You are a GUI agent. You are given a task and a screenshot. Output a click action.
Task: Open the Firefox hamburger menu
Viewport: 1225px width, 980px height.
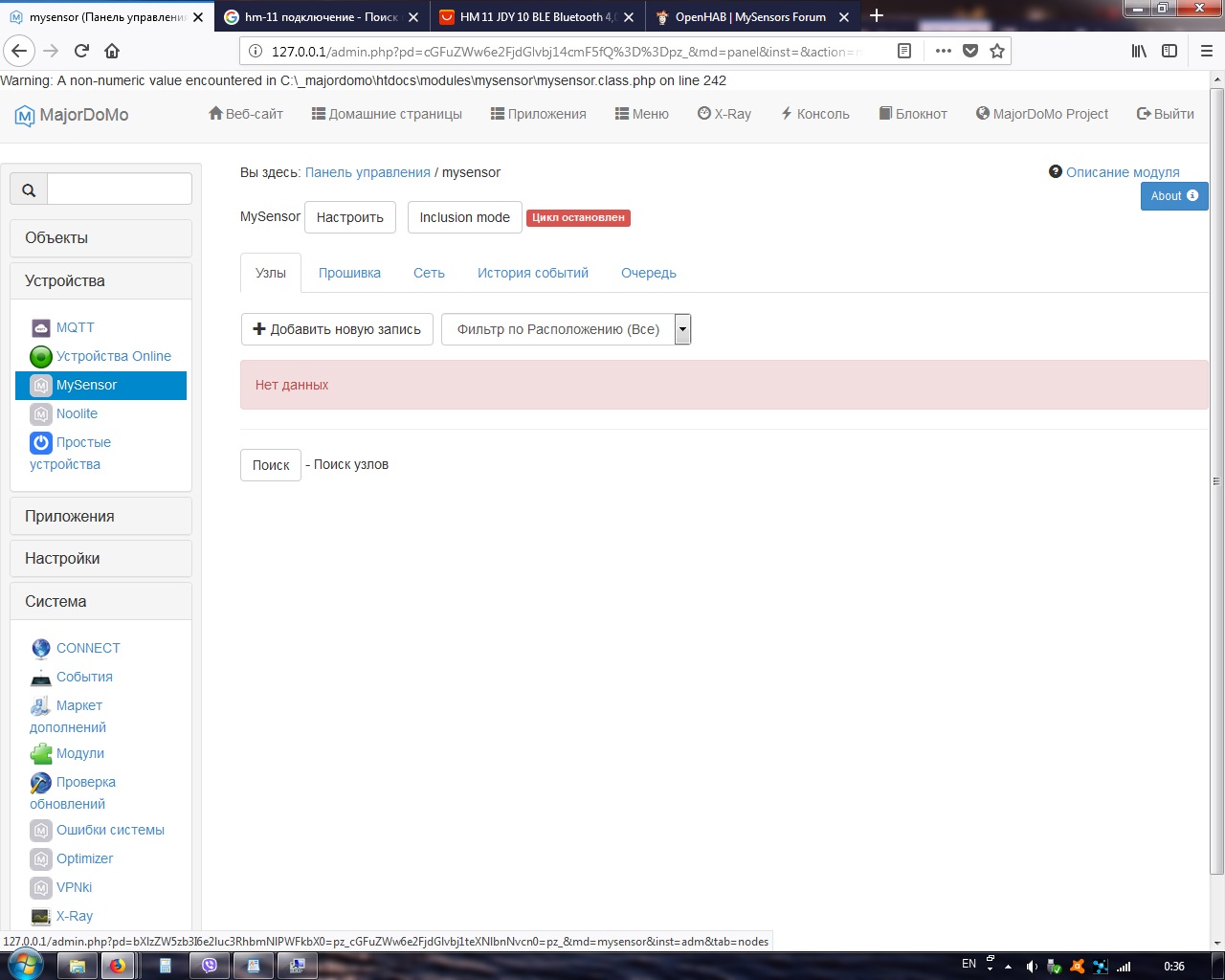click(x=1206, y=51)
